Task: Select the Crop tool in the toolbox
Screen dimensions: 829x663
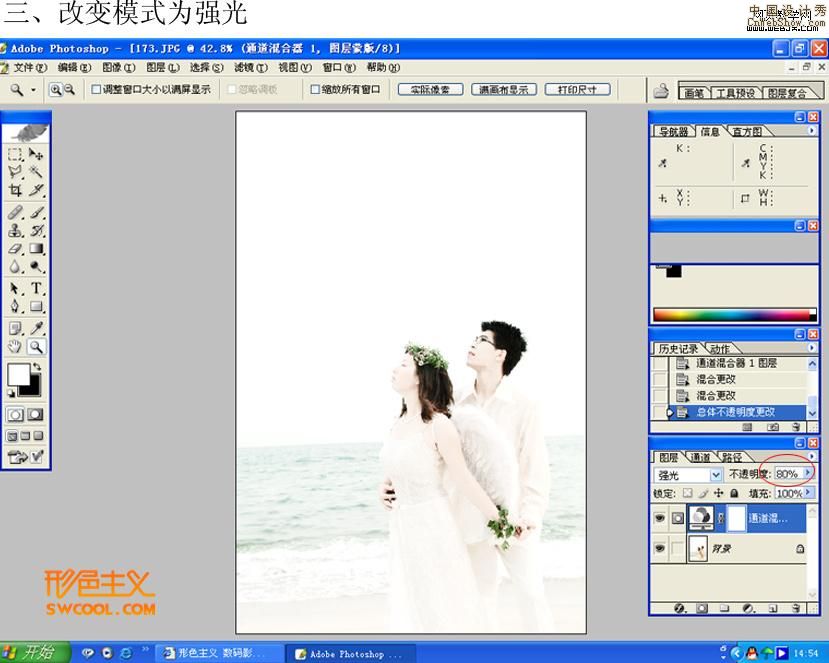Action: [15, 190]
